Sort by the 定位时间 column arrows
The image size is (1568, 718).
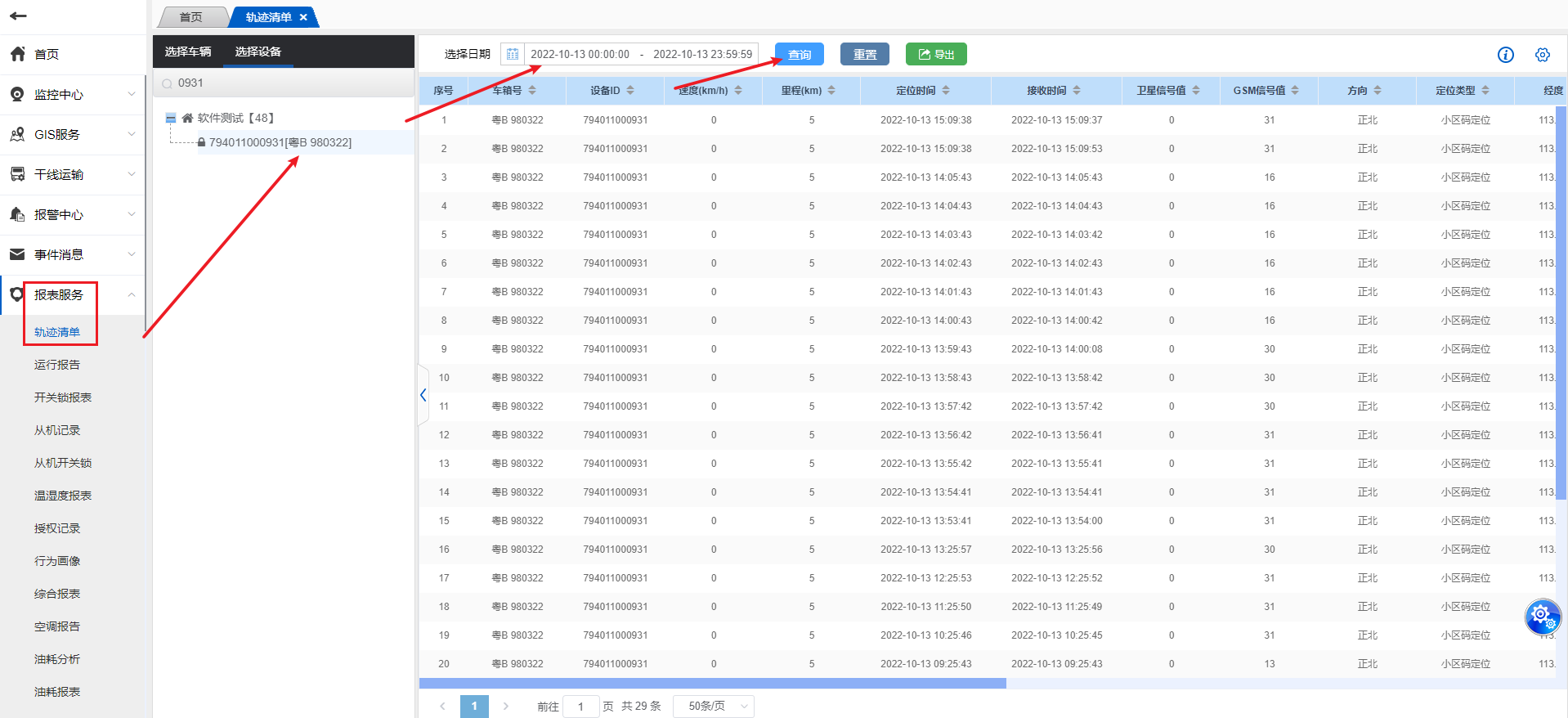(x=946, y=91)
